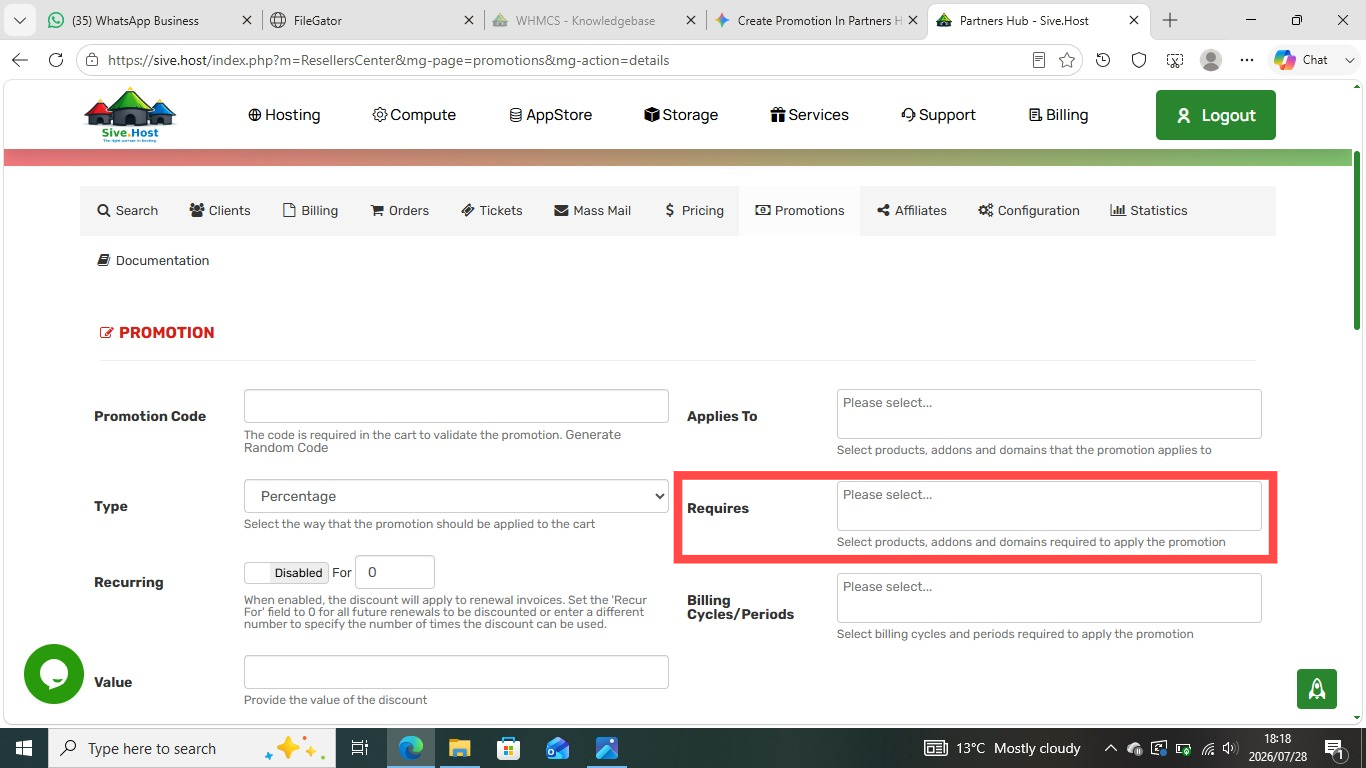Open the browser profile avatar
This screenshot has width=1366, height=768.
click(1211, 60)
